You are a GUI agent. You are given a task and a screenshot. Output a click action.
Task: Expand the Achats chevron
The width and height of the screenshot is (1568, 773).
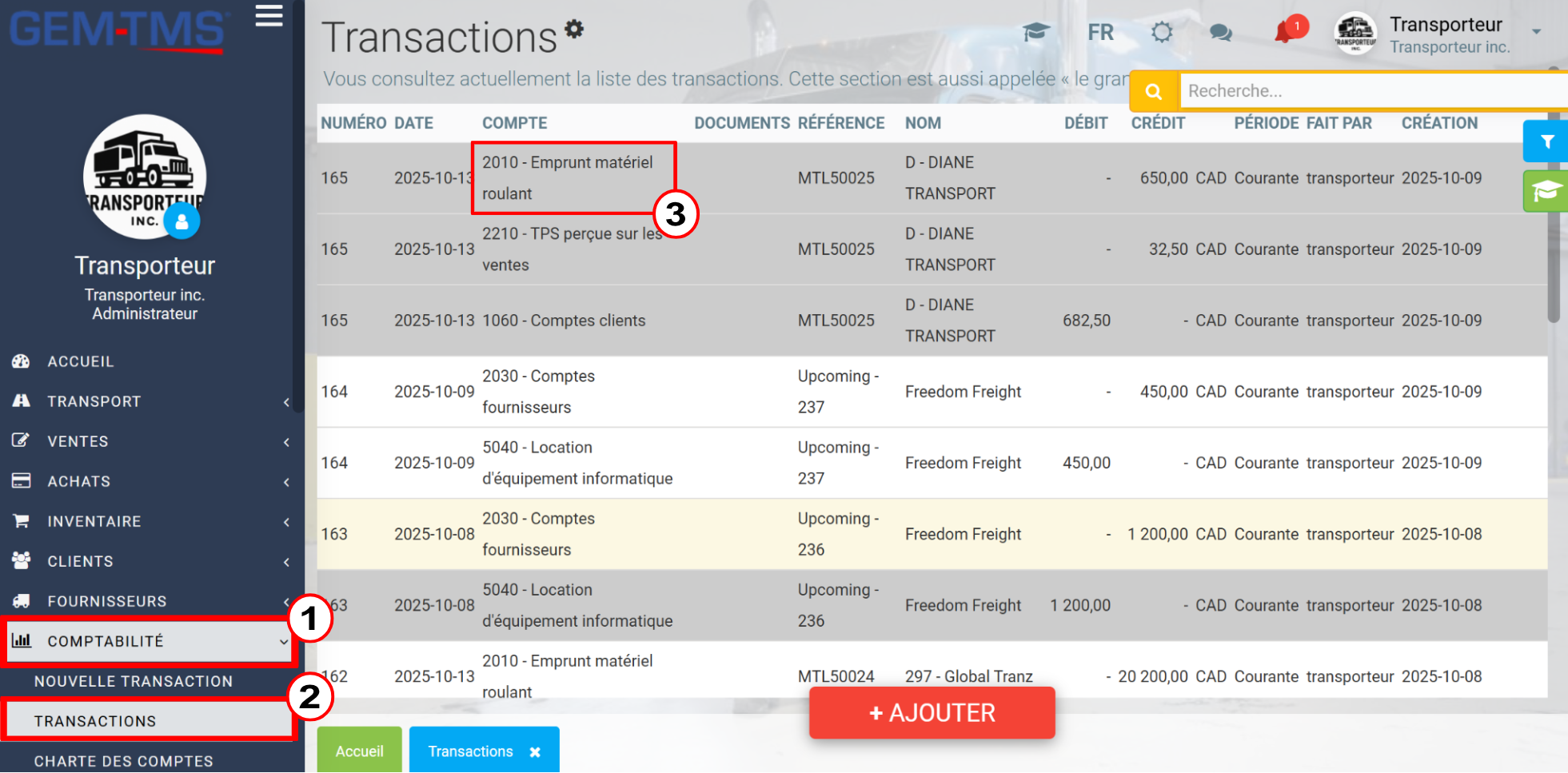[x=286, y=482]
